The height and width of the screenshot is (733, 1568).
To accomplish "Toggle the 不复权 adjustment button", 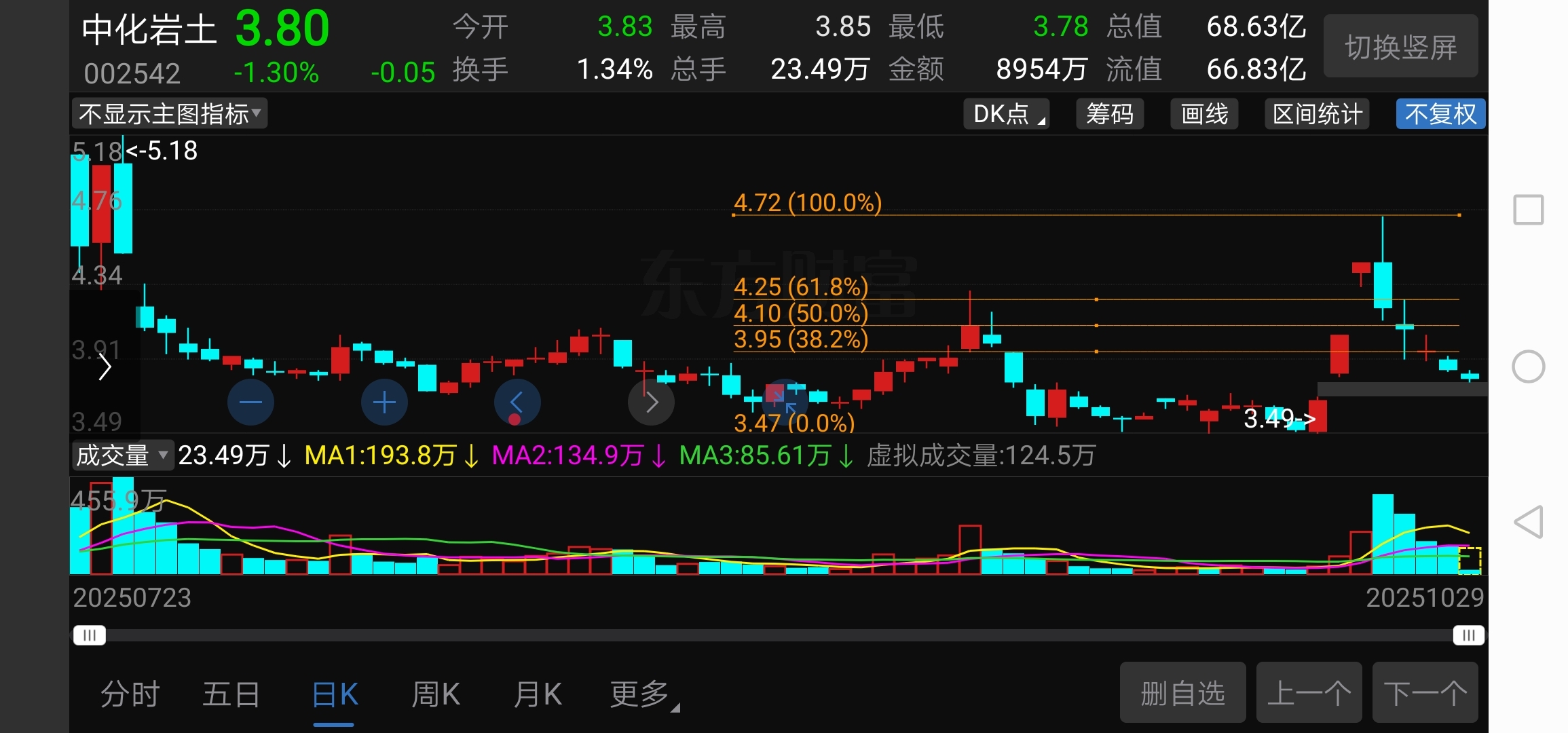I will click(1440, 114).
